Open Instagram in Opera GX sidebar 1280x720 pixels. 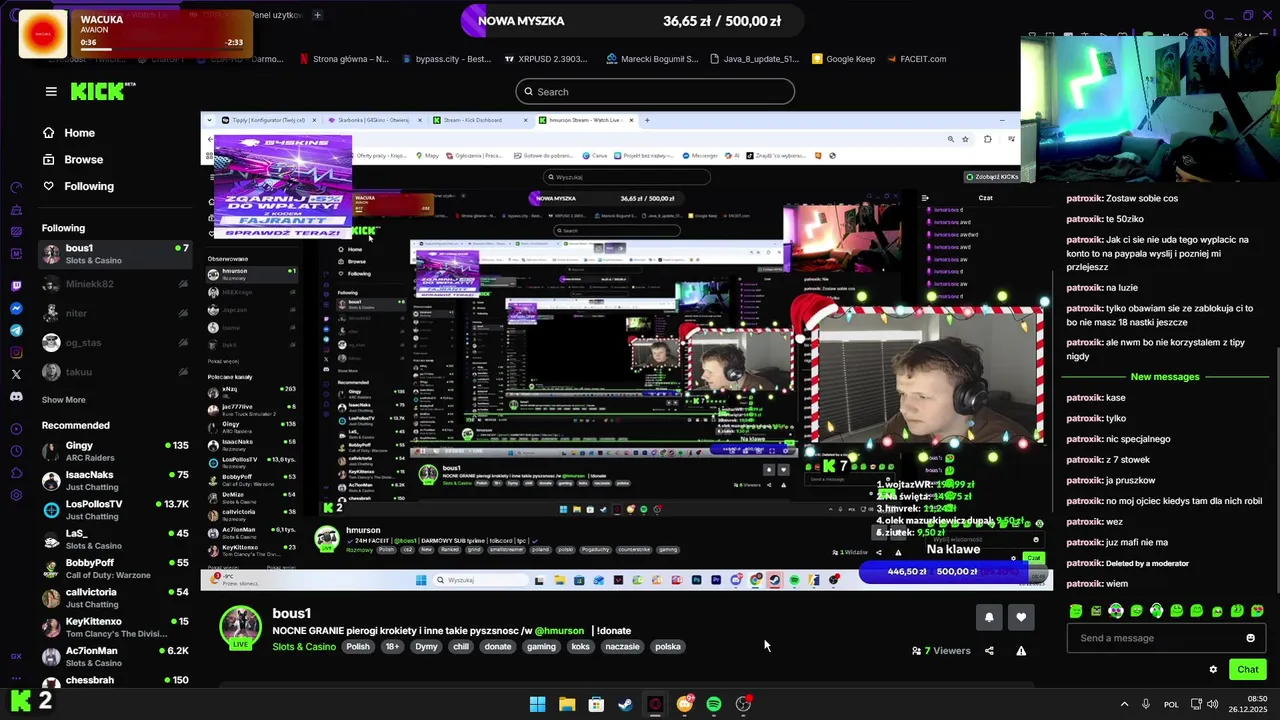(16, 352)
